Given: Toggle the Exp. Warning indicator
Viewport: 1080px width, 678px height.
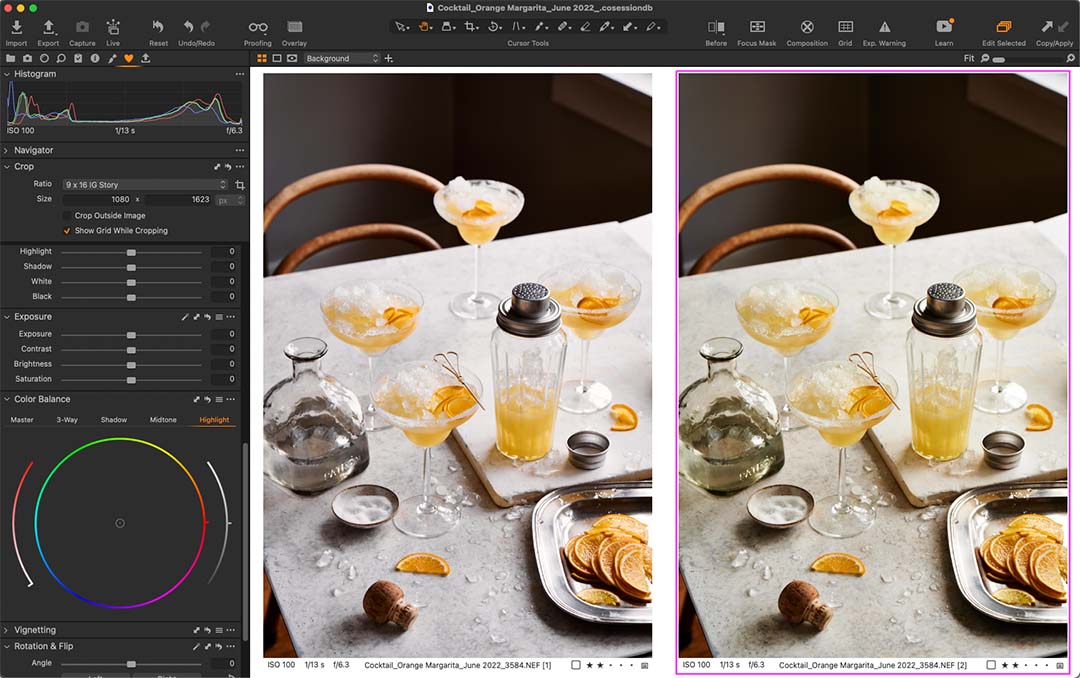Looking at the screenshot, I should pos(884,27).
